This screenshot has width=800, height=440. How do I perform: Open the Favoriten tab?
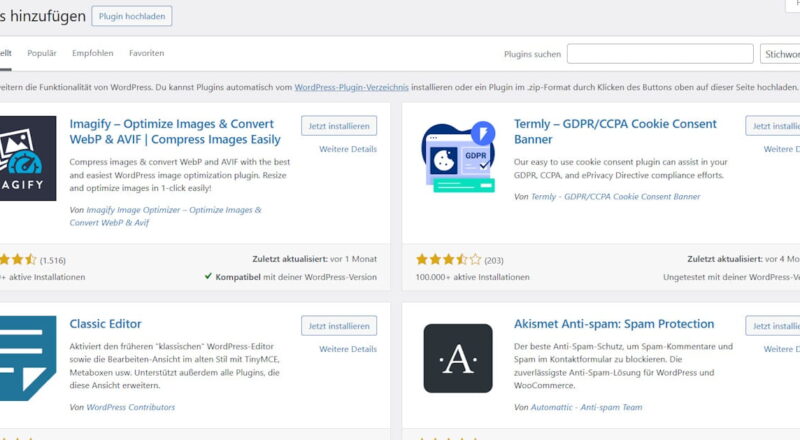pyautogui.click(x=146, y=53)
